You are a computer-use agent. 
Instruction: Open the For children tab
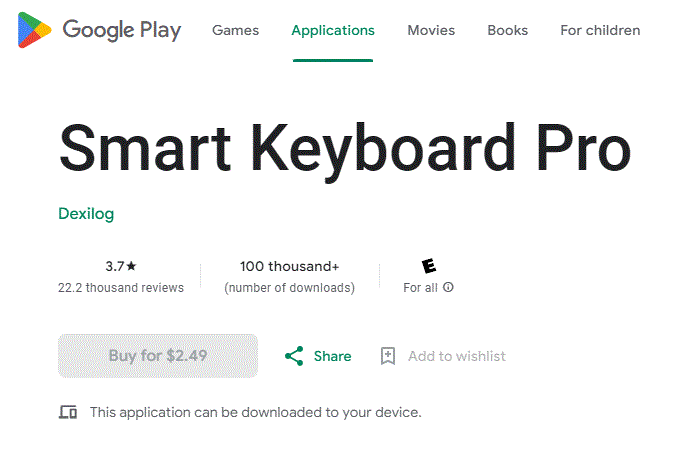[600, 30]
